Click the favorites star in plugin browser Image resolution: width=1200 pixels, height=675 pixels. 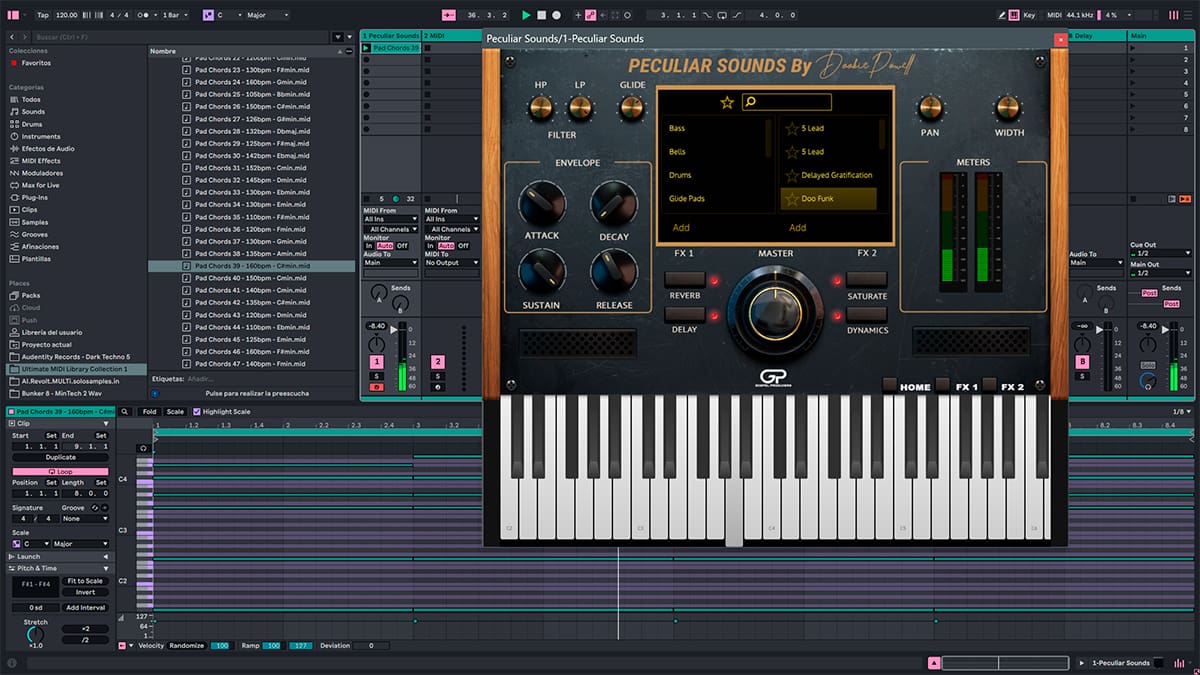(727, 102)
